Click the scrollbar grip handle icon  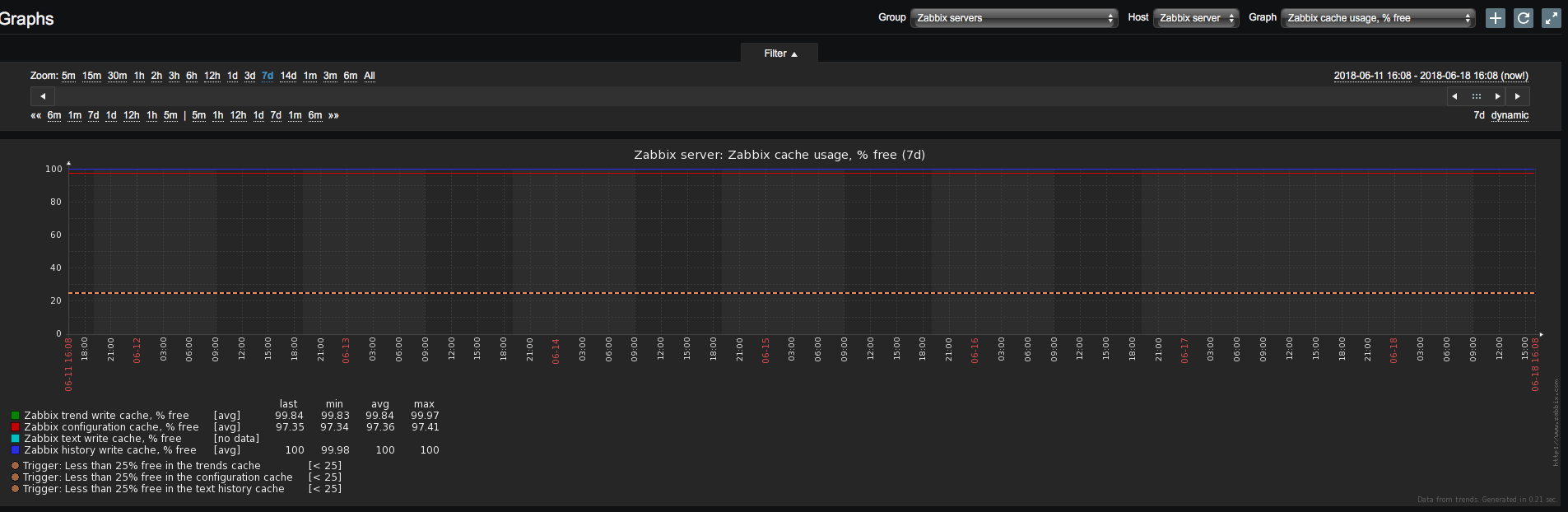[1476, 96]
